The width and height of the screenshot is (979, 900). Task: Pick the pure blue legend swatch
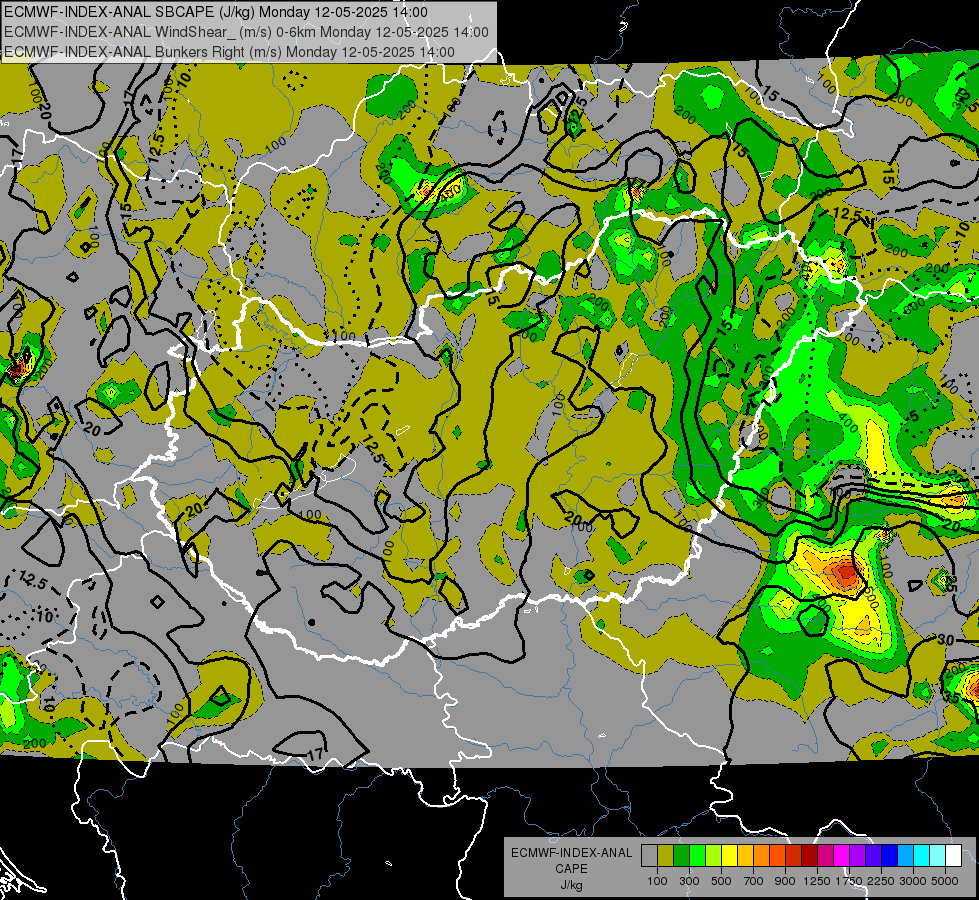(x=890, y=855)
